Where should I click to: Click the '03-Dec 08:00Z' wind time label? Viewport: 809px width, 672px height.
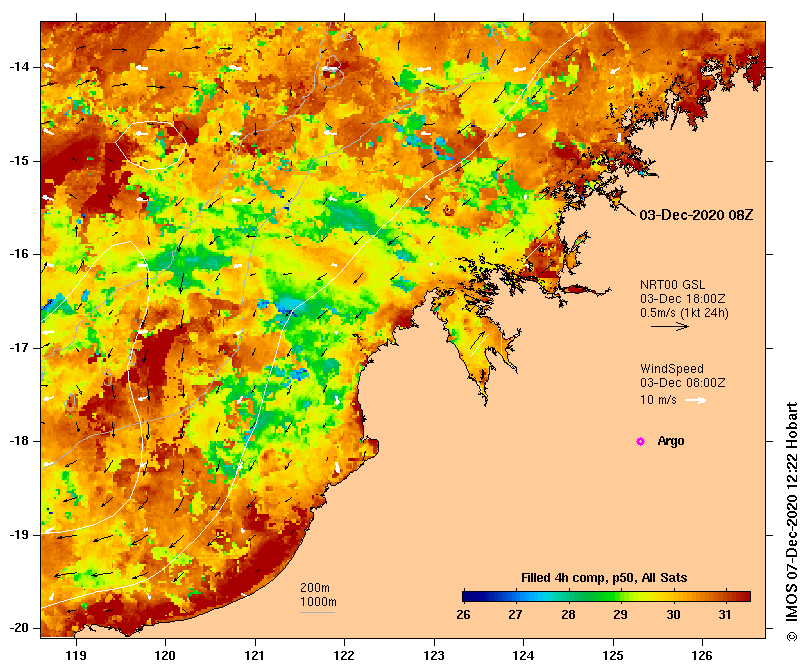pos(683,382)
